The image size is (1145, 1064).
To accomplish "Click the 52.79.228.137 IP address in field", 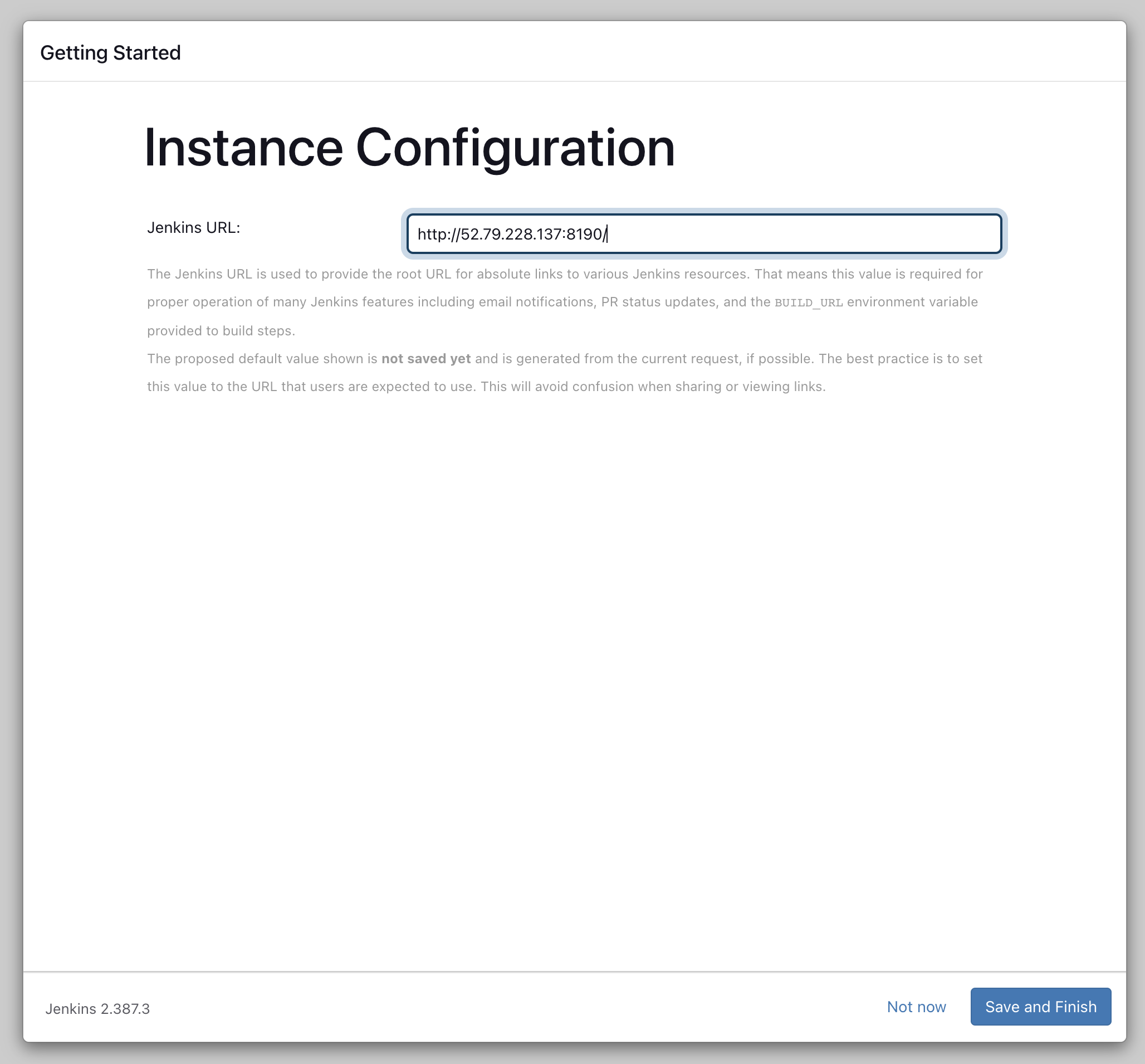I will 511,235.
